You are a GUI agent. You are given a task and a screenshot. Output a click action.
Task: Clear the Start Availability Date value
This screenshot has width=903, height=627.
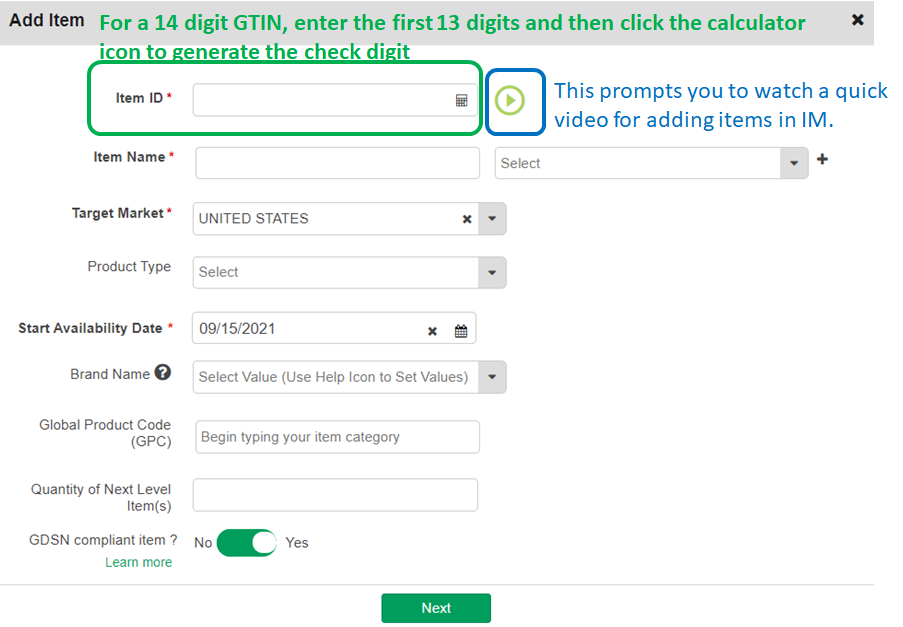pos(432,331)
